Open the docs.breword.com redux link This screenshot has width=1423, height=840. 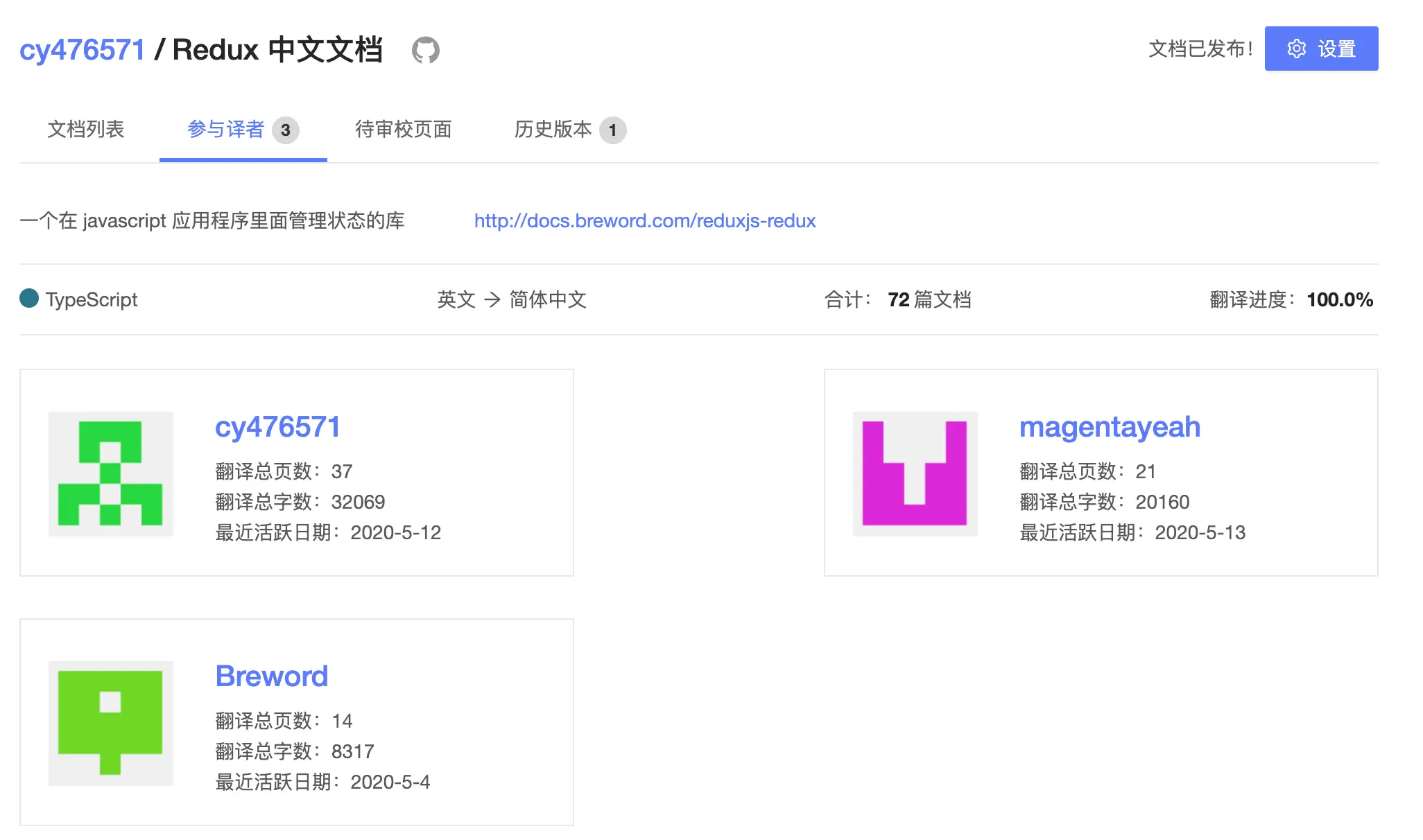[x=644, y=221]
